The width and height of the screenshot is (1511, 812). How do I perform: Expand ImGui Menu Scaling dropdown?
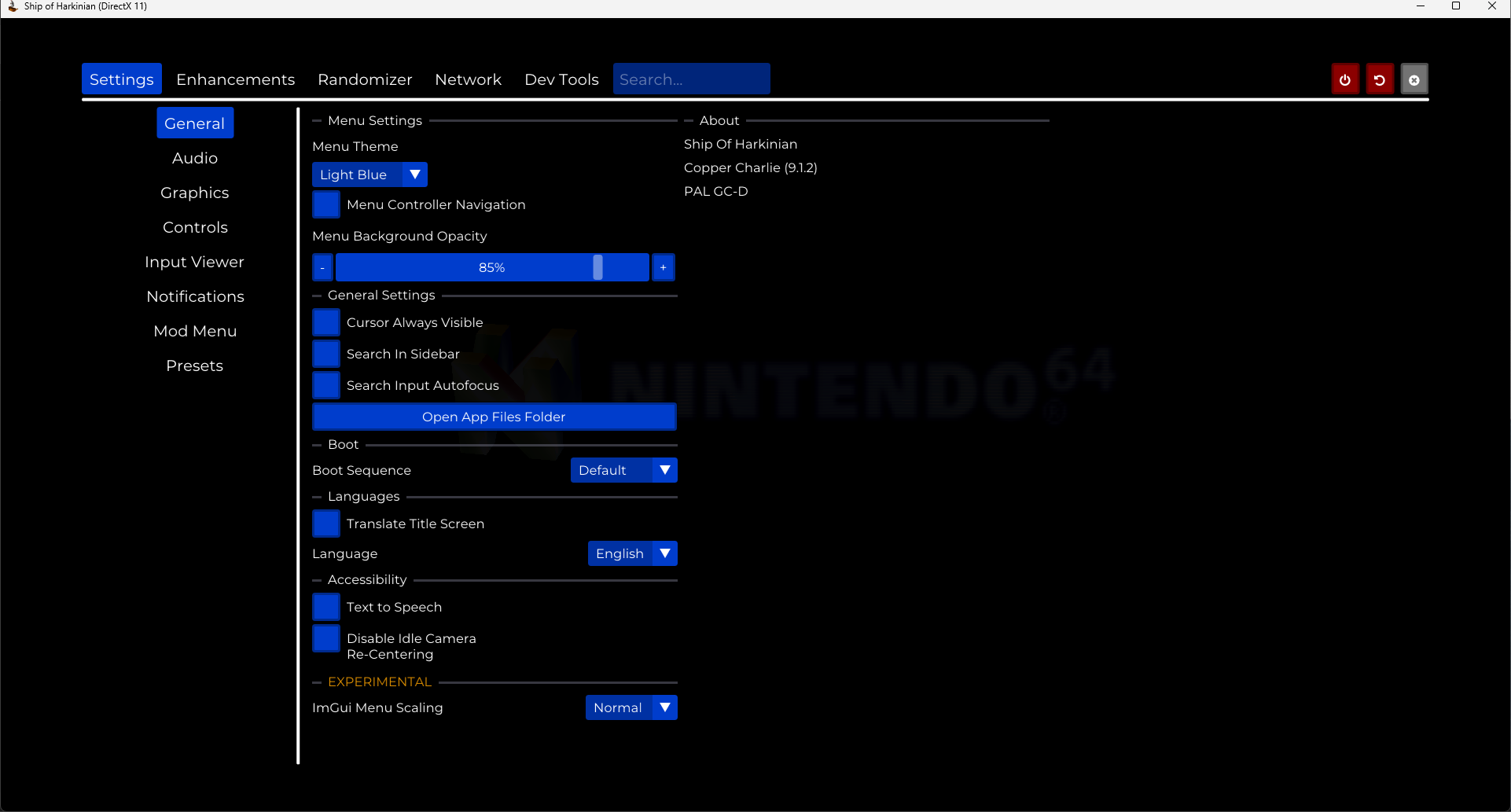(x=631, y=707)
